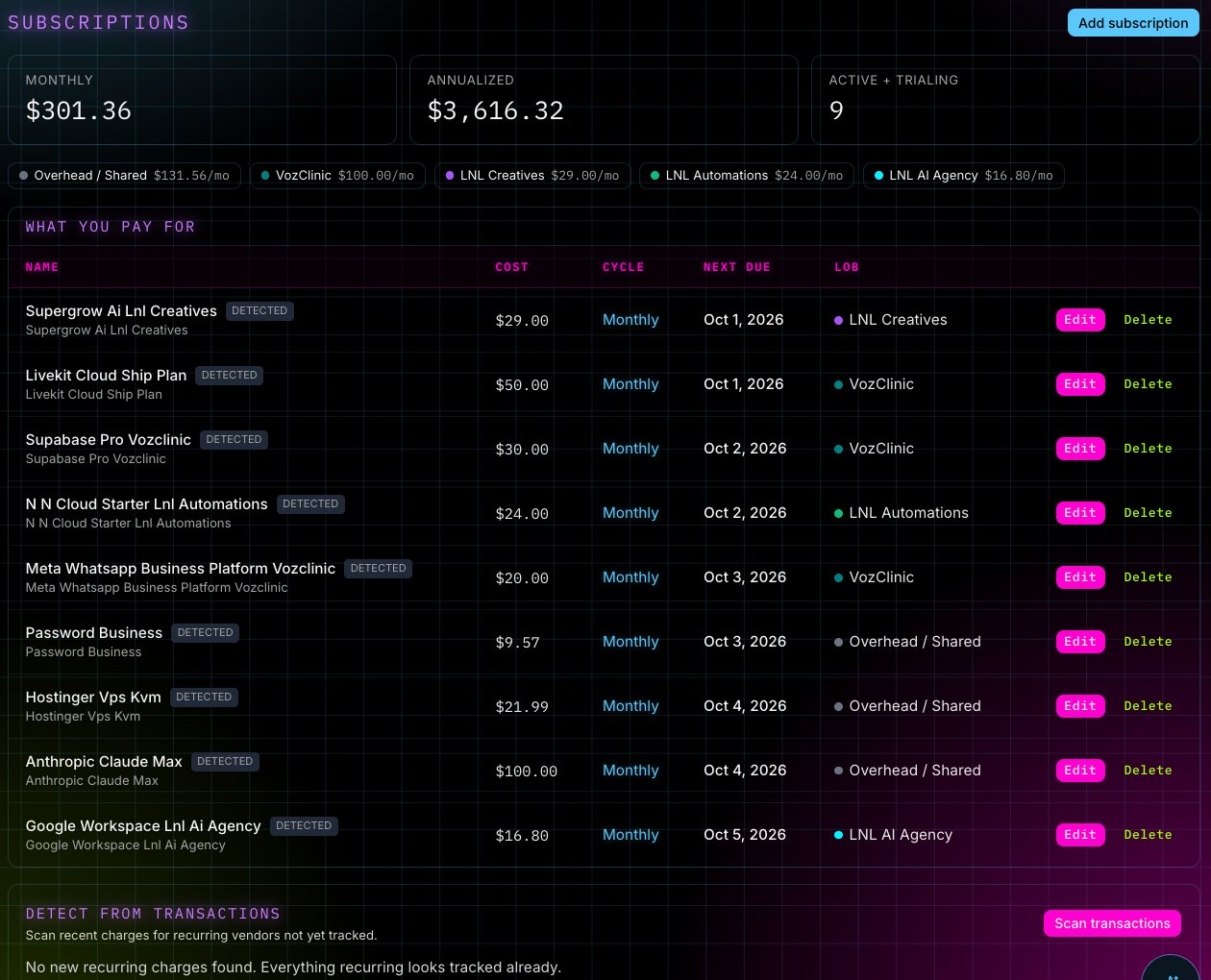Delete the Hostinger Vps Kvm subscription
Image resolution: width=1211 pixels, height=980 pixels.
click(1148, 706)
